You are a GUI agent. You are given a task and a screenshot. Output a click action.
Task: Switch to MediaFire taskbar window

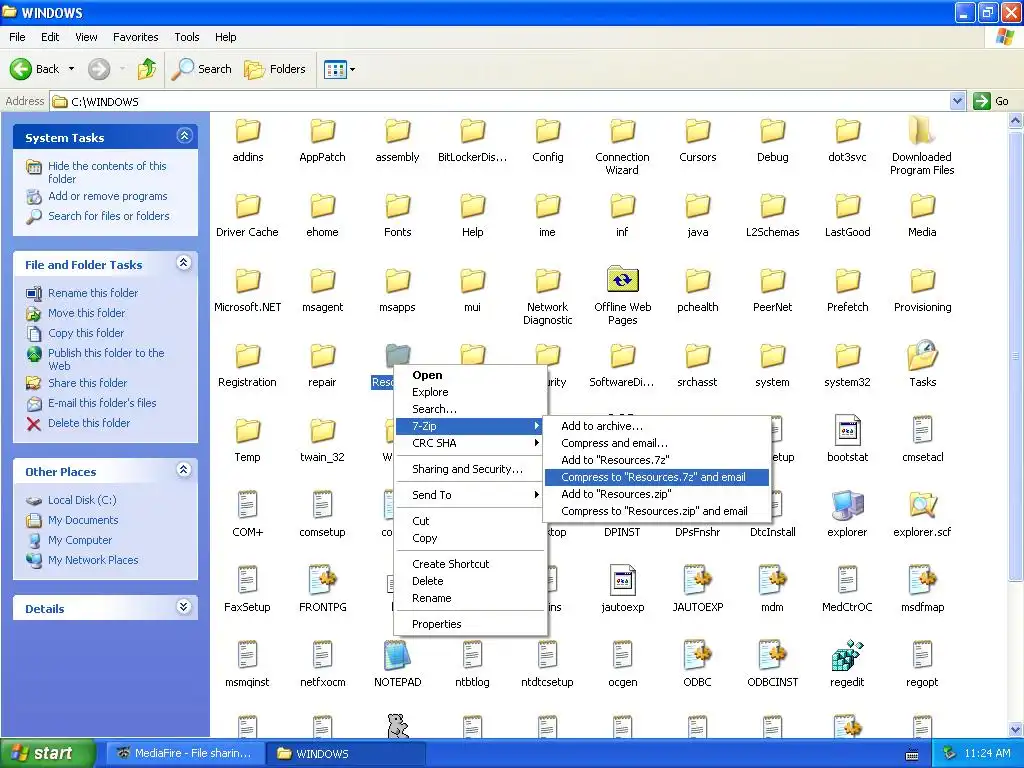point(185,753)
